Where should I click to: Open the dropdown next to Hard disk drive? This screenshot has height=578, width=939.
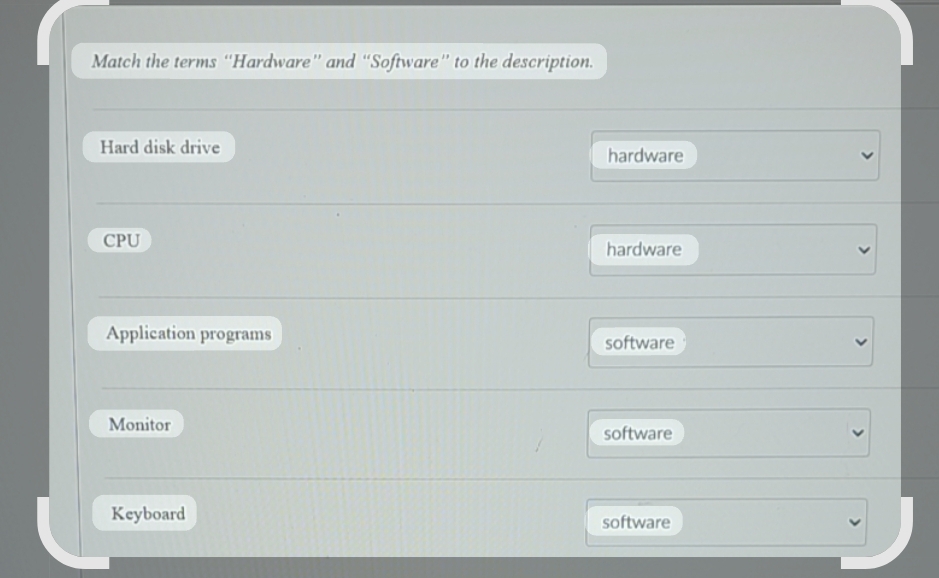click(x=735, y=156)
